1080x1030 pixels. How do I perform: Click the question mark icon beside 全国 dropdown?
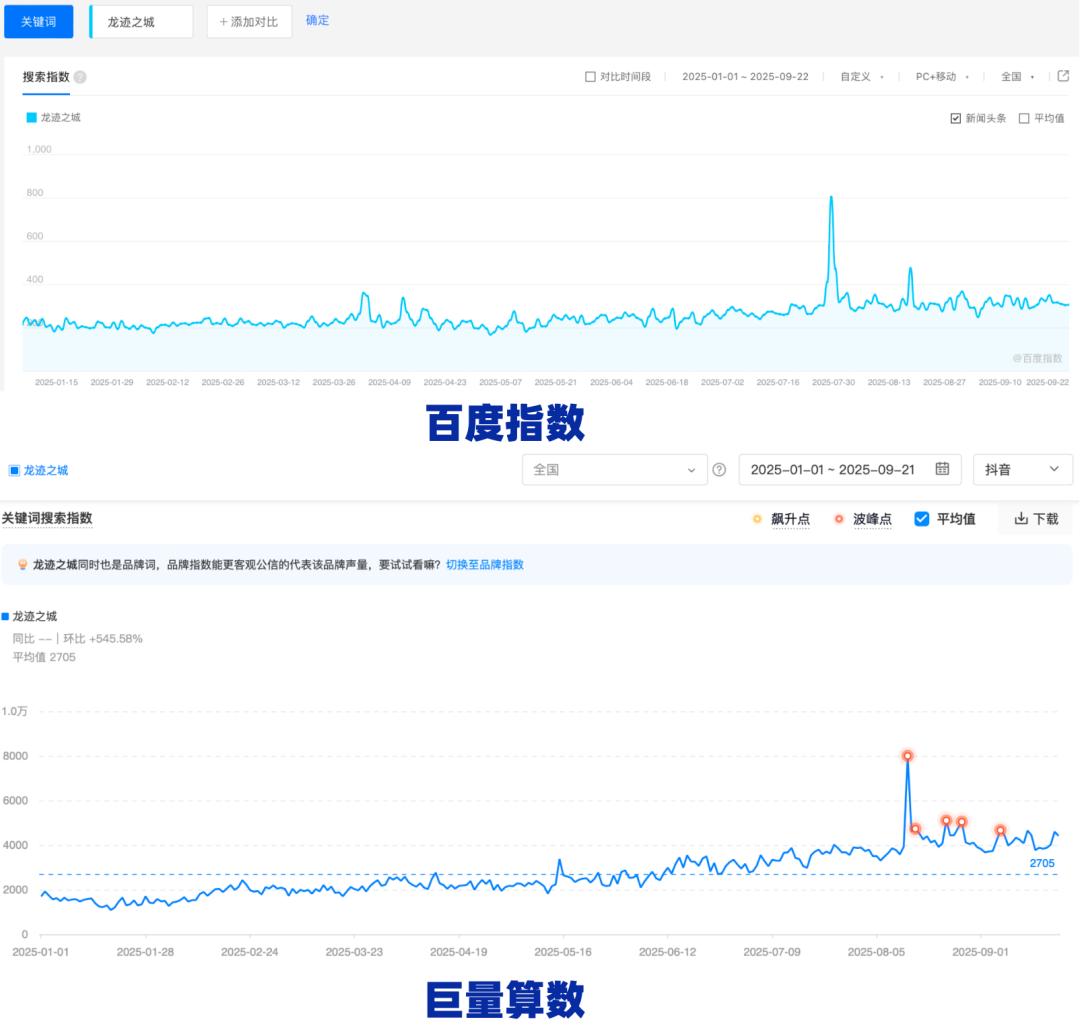click(x=718, y=470)
